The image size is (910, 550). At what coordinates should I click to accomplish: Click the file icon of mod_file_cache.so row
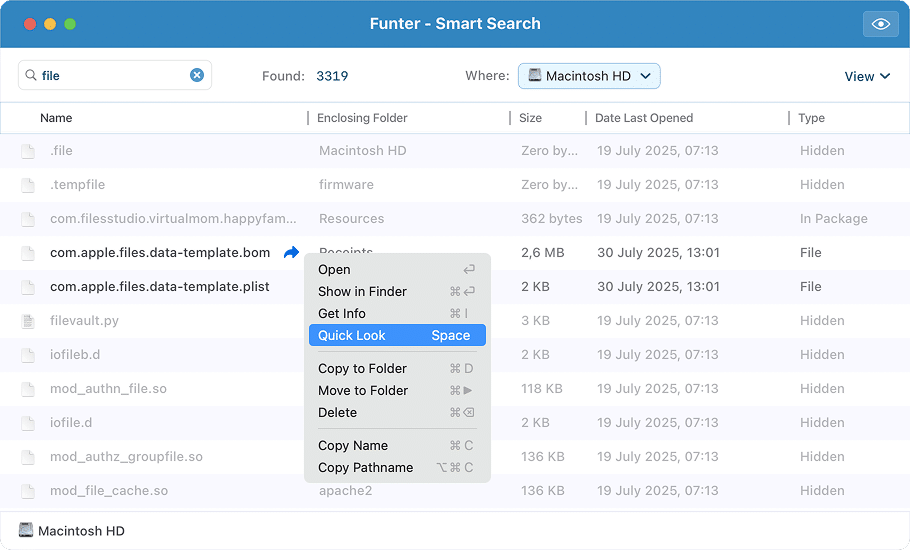[x=27, y=491]
